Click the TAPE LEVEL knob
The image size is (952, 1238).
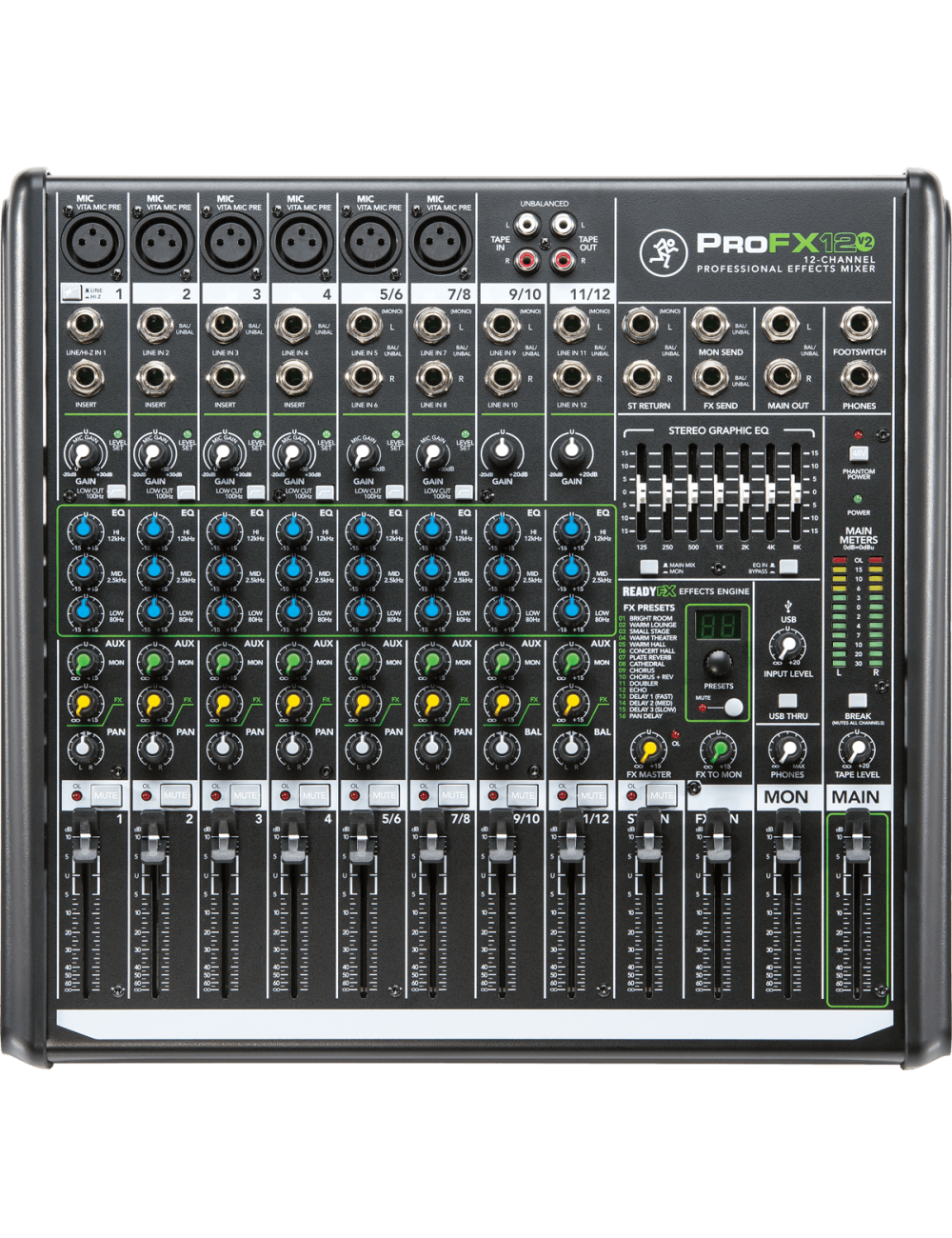(857, 750)
